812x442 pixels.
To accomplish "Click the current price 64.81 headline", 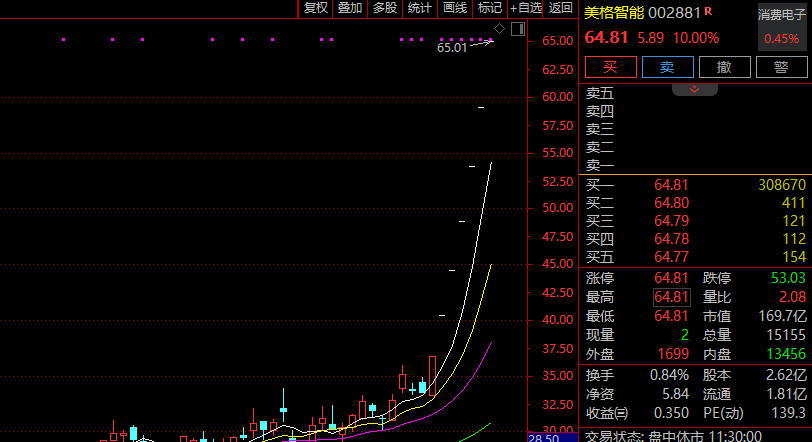I will pos(606,37).
